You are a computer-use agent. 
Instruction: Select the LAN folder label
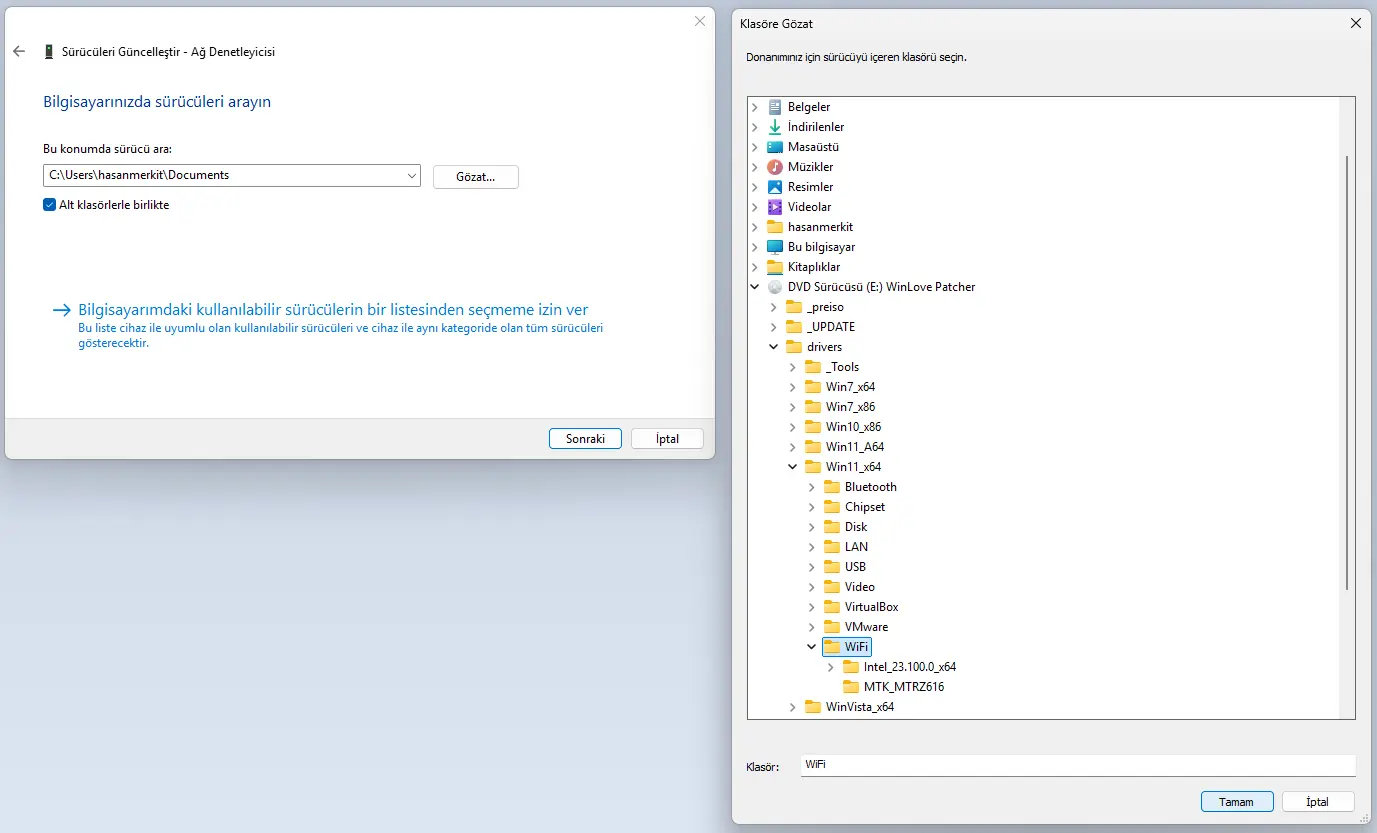(856, 547)
